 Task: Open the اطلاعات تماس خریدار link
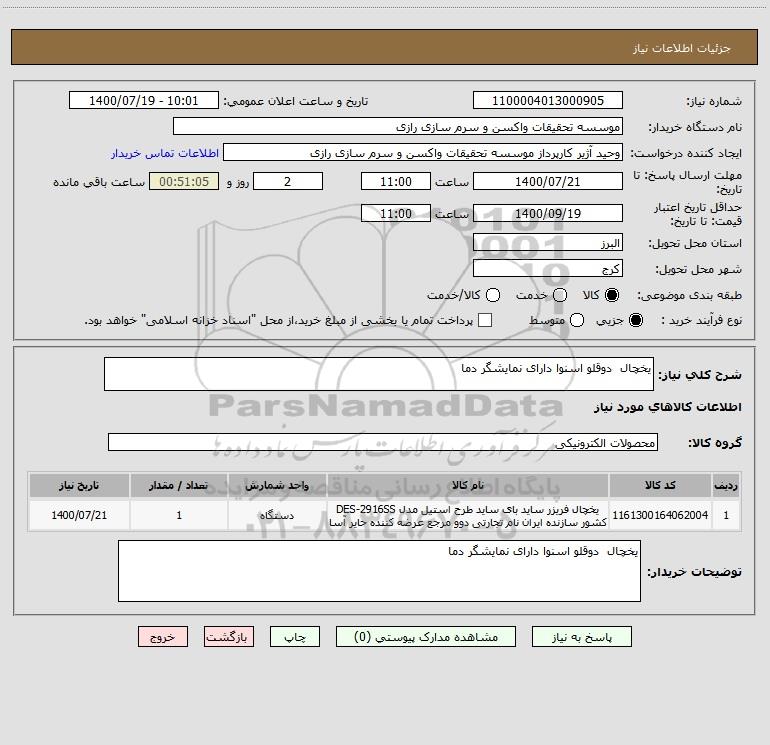tap(165, 153)
